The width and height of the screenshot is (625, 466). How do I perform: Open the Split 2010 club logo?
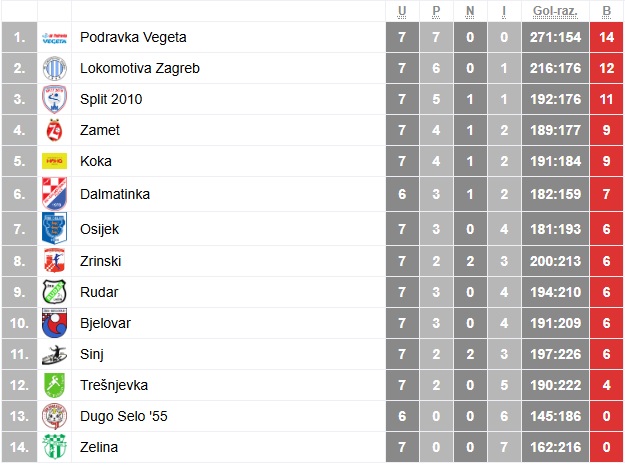point(54,99)
